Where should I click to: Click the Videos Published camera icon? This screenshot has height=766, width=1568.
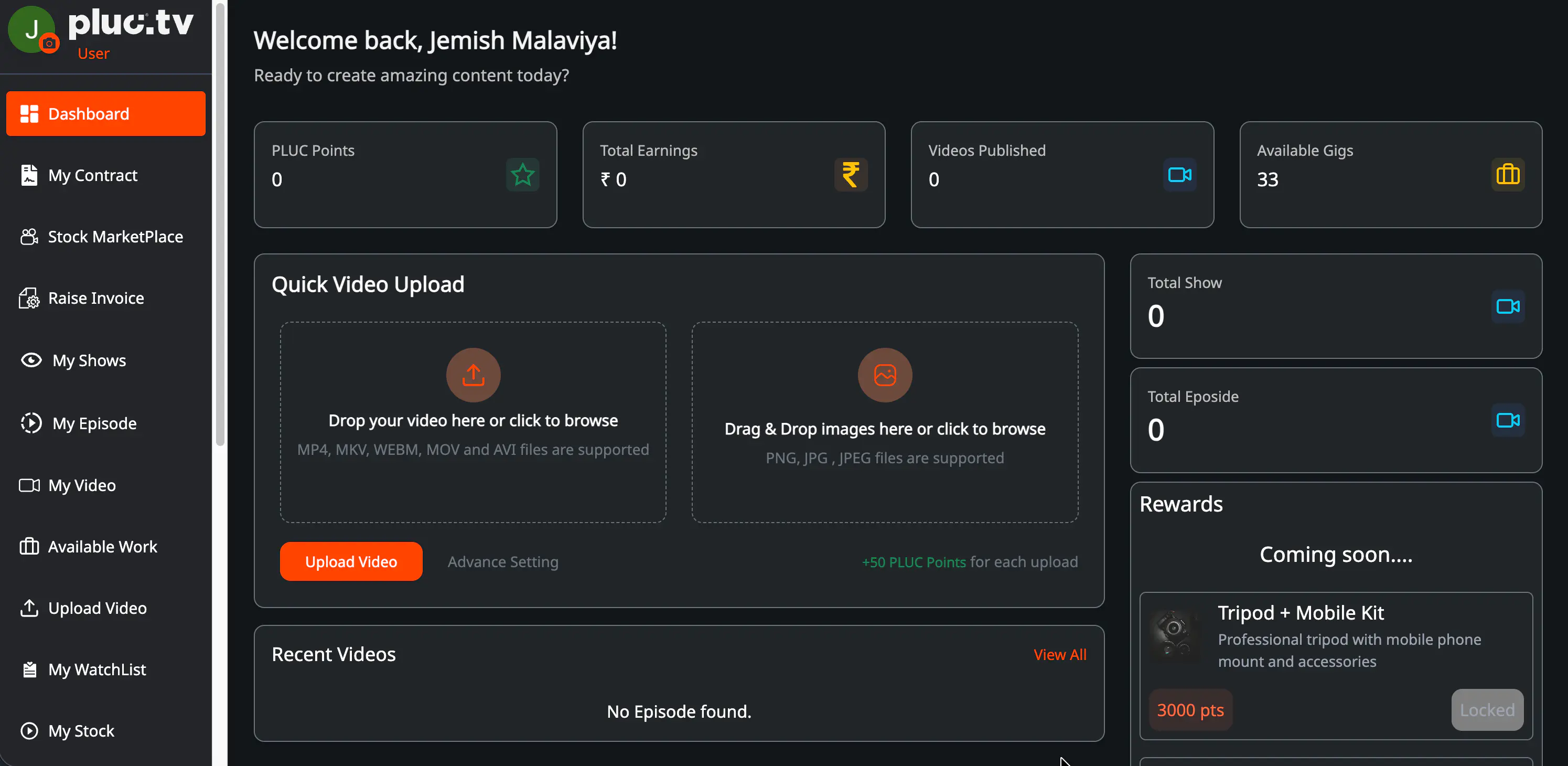pos(1179,175)
